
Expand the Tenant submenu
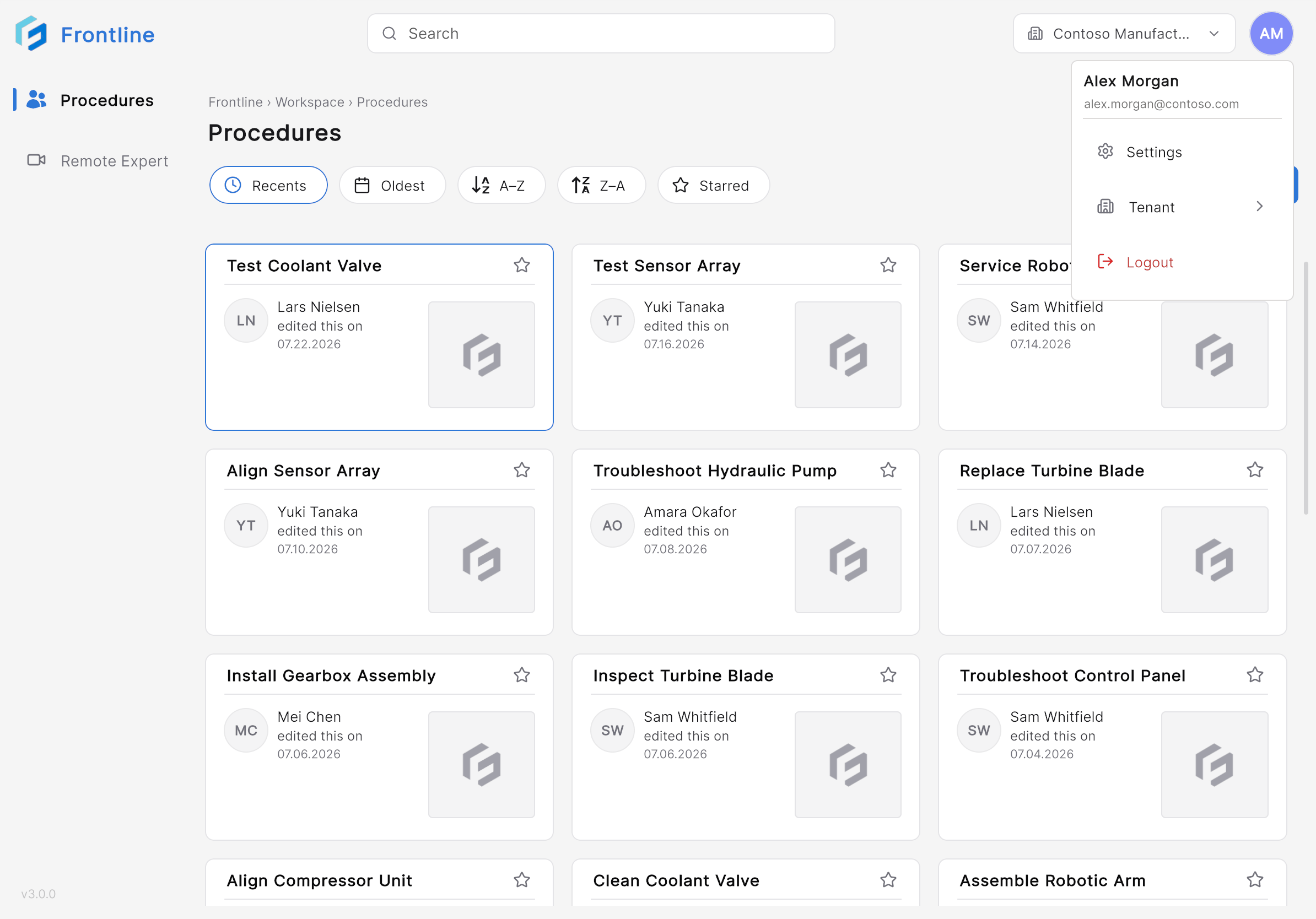coord(1182,207)
